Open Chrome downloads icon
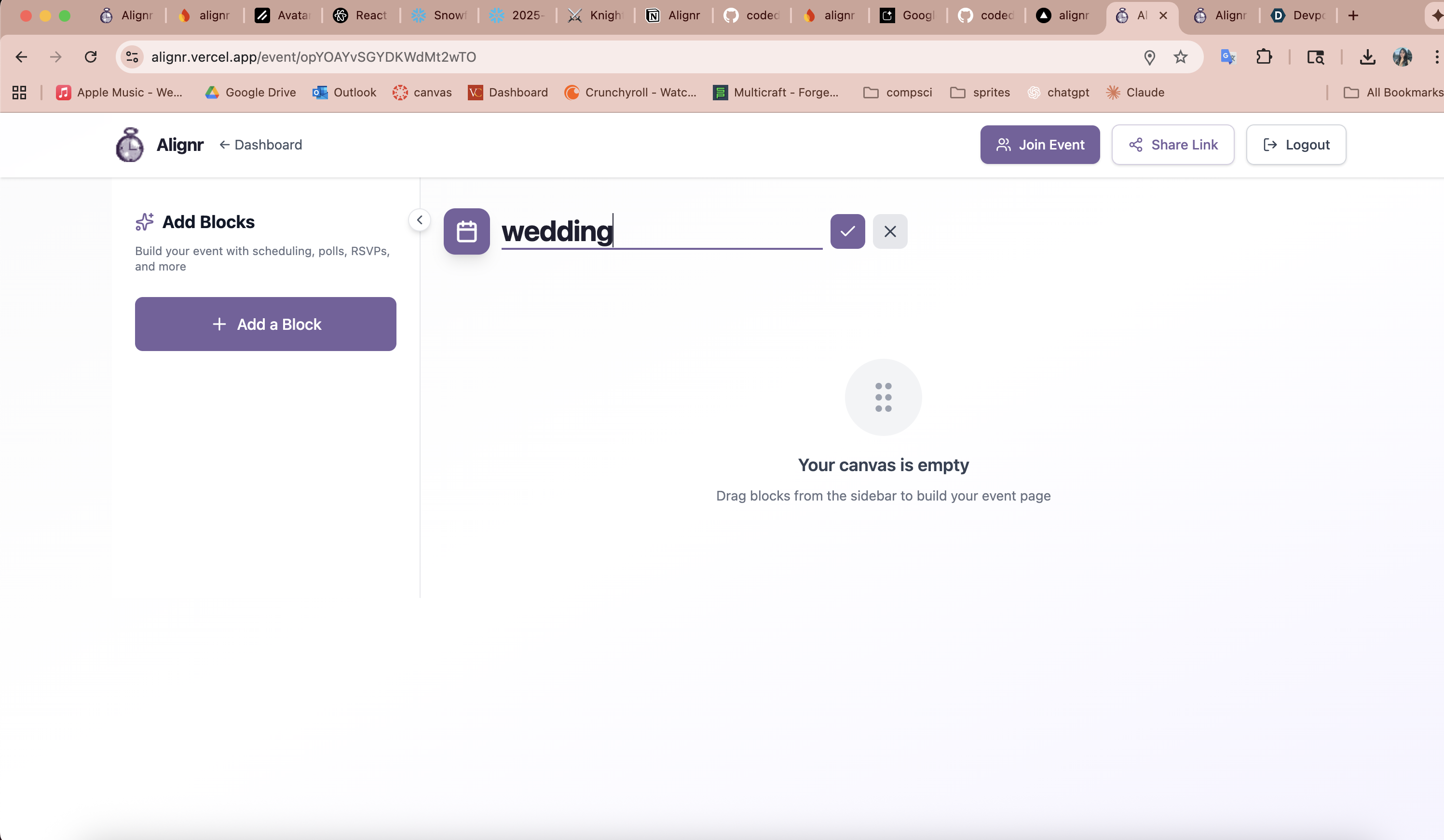This screenshot has width=1444, height=840. point(1367,57)
